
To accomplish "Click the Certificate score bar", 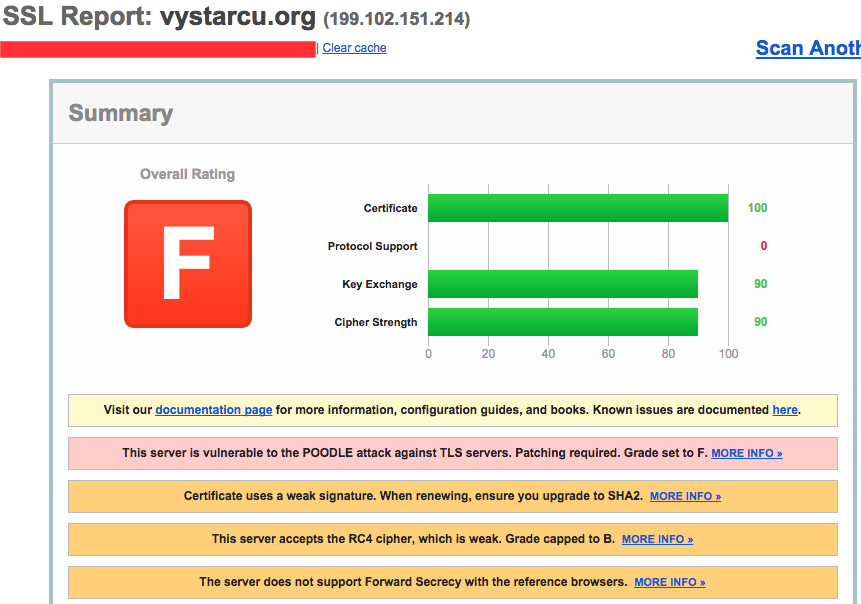I will click(578, 208).
